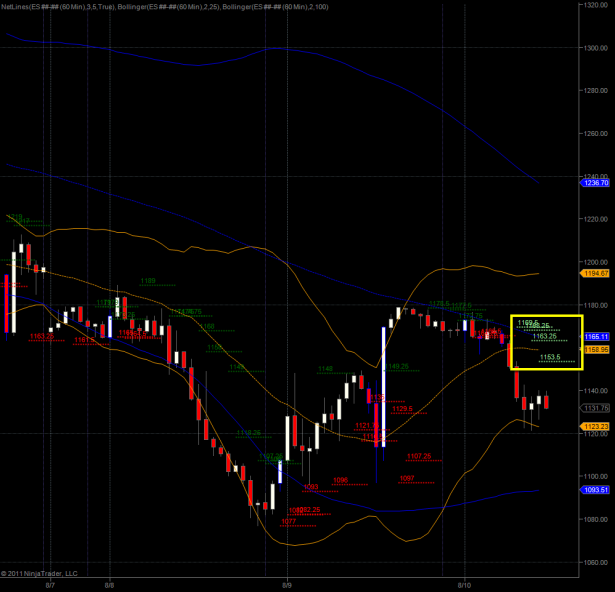
Task: Select the 1153.5 net line label
Action: (550, 357)
